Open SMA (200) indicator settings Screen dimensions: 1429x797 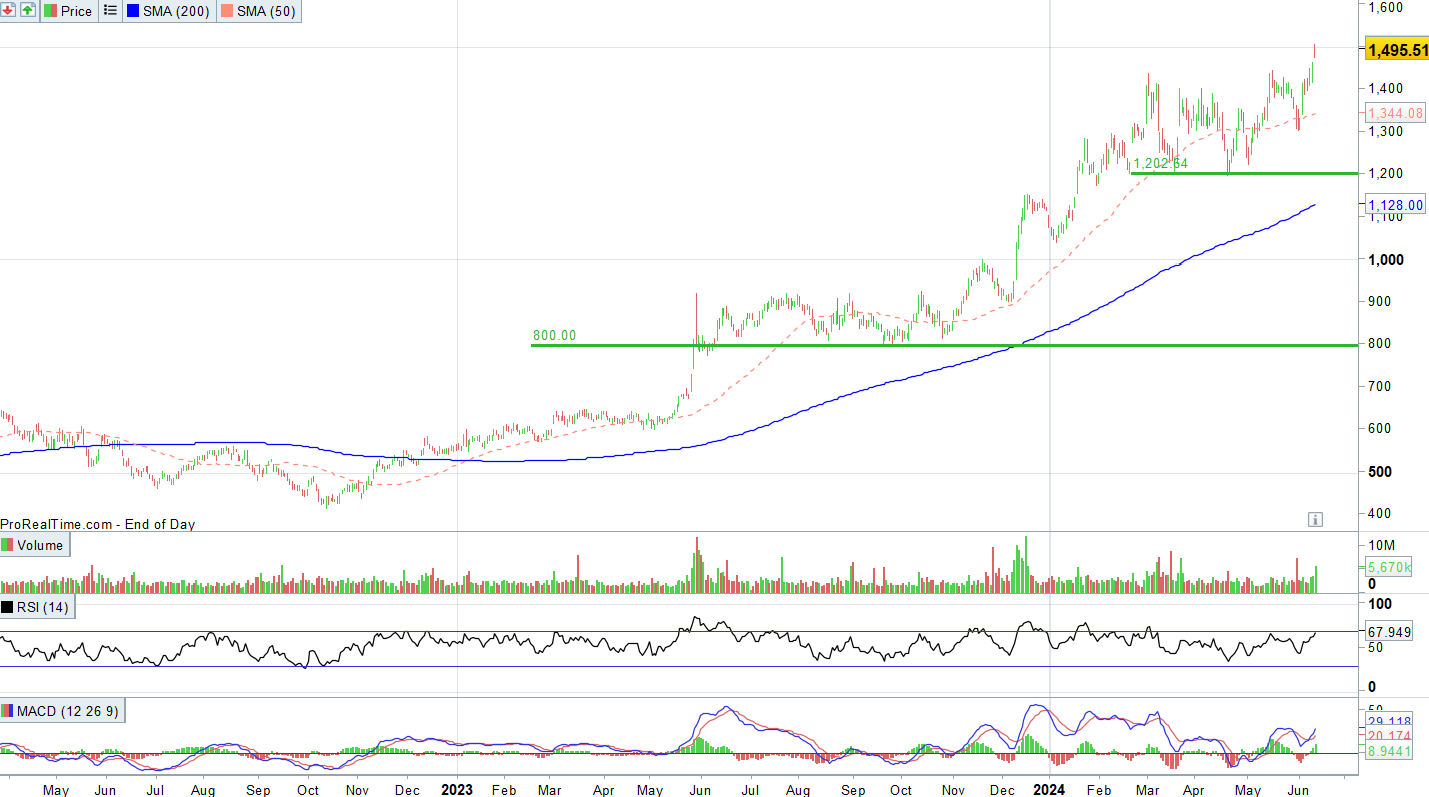(176, 11)
